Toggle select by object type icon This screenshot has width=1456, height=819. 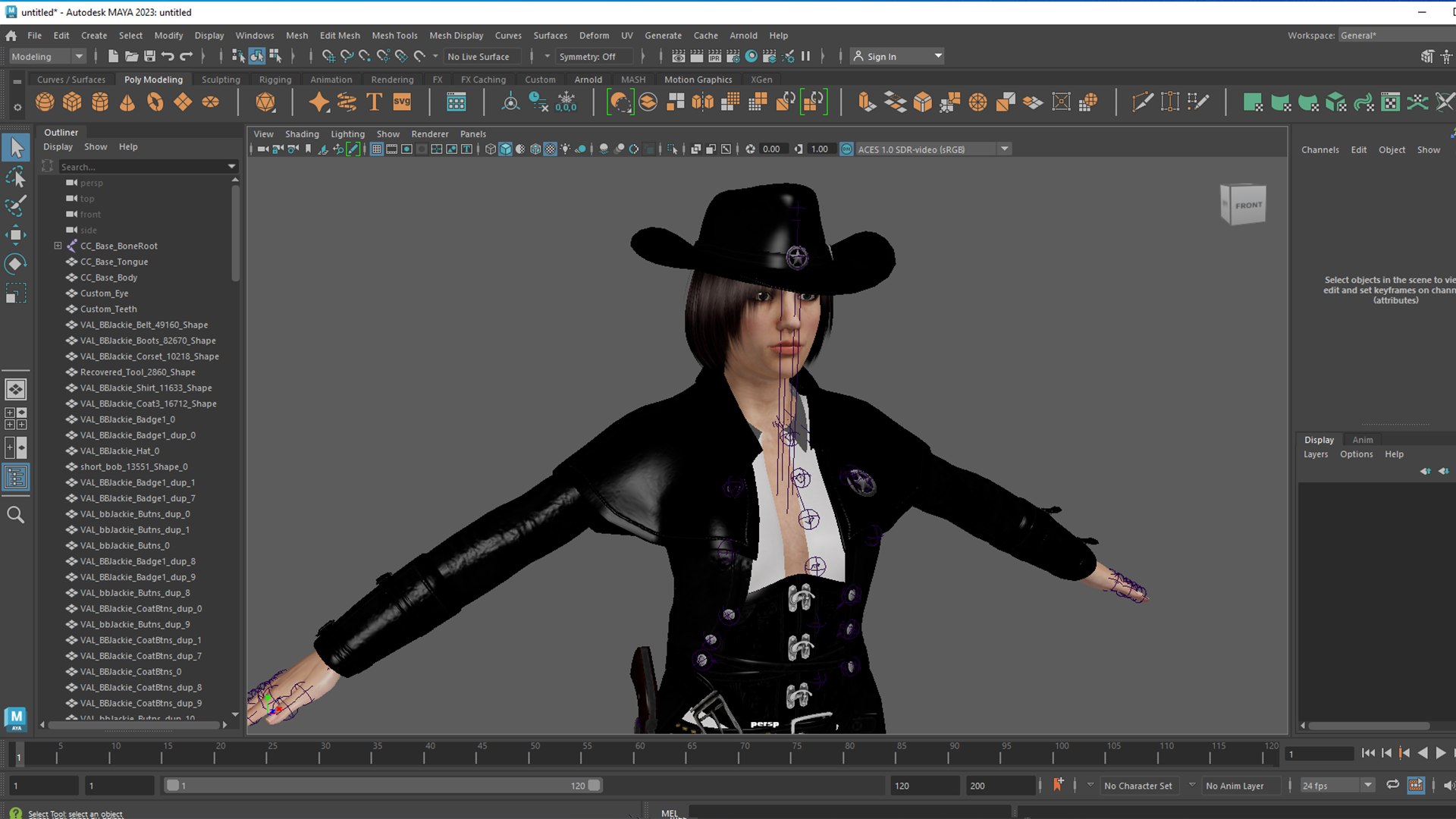(257, 56)
